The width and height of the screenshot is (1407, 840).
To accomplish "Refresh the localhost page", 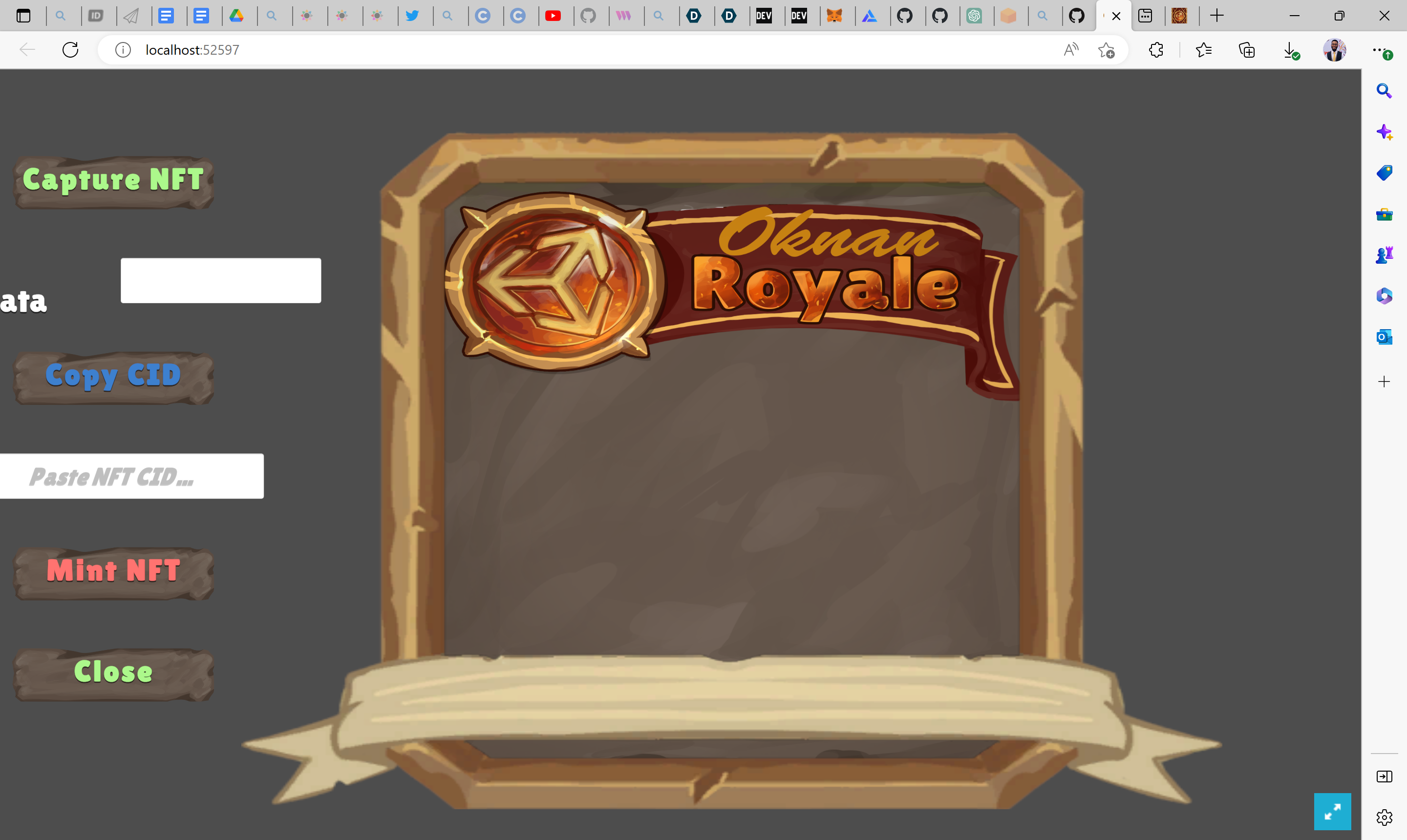I will (70, 50).
